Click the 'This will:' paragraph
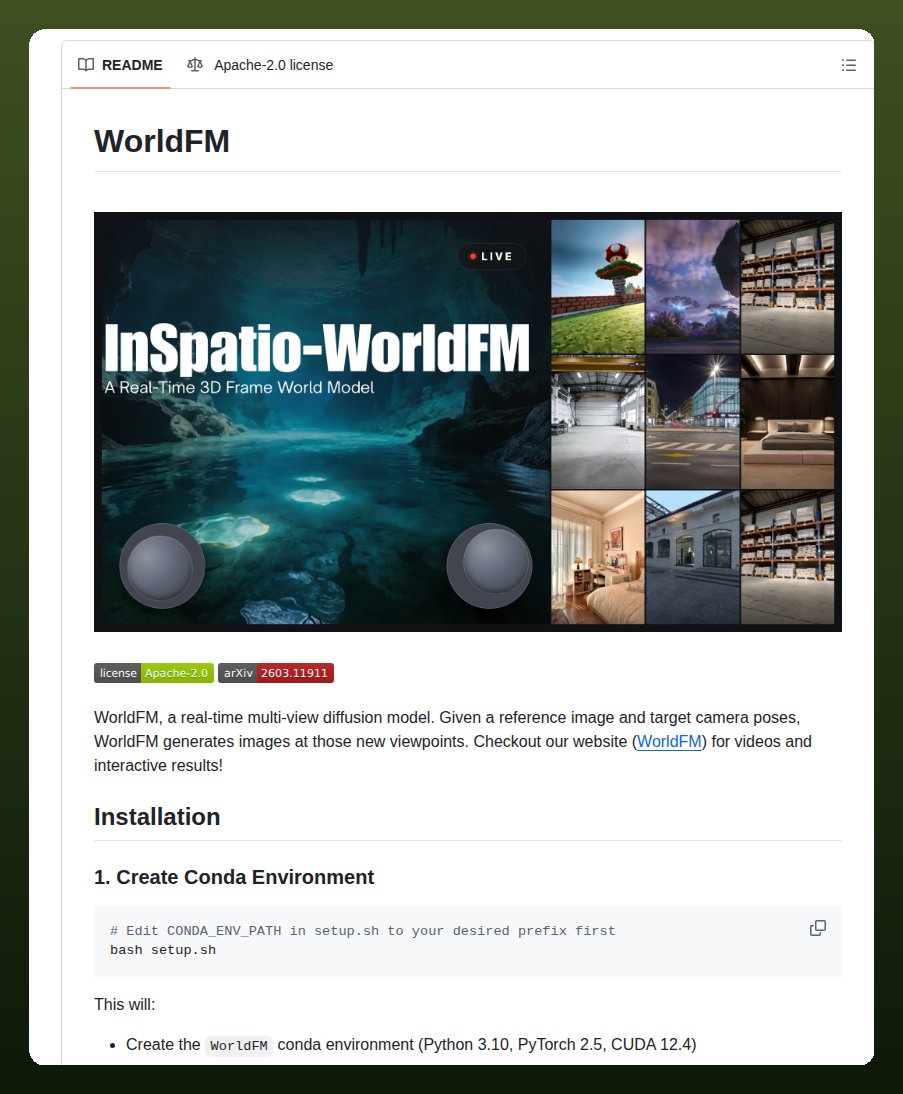The height and width of the screenshot is (1094, 903). point(125,1004)
